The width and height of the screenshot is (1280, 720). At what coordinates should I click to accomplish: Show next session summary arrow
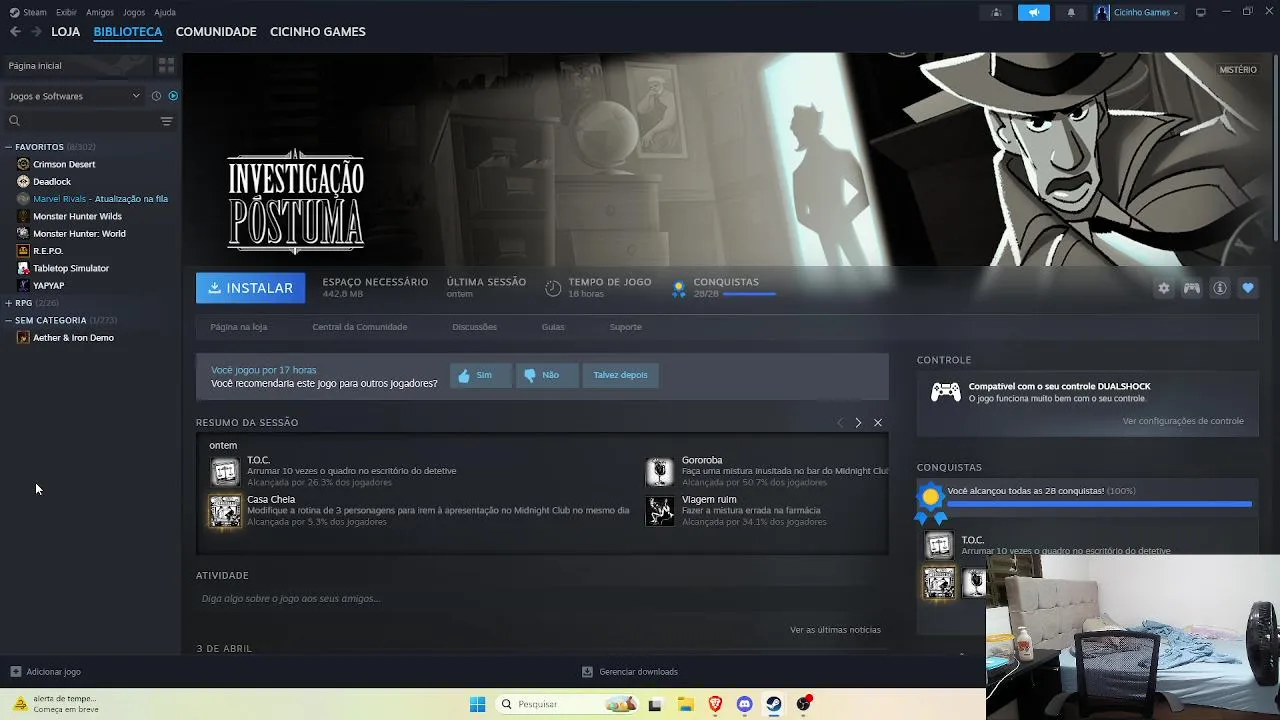pyautogui.click(x=858, y=423)
